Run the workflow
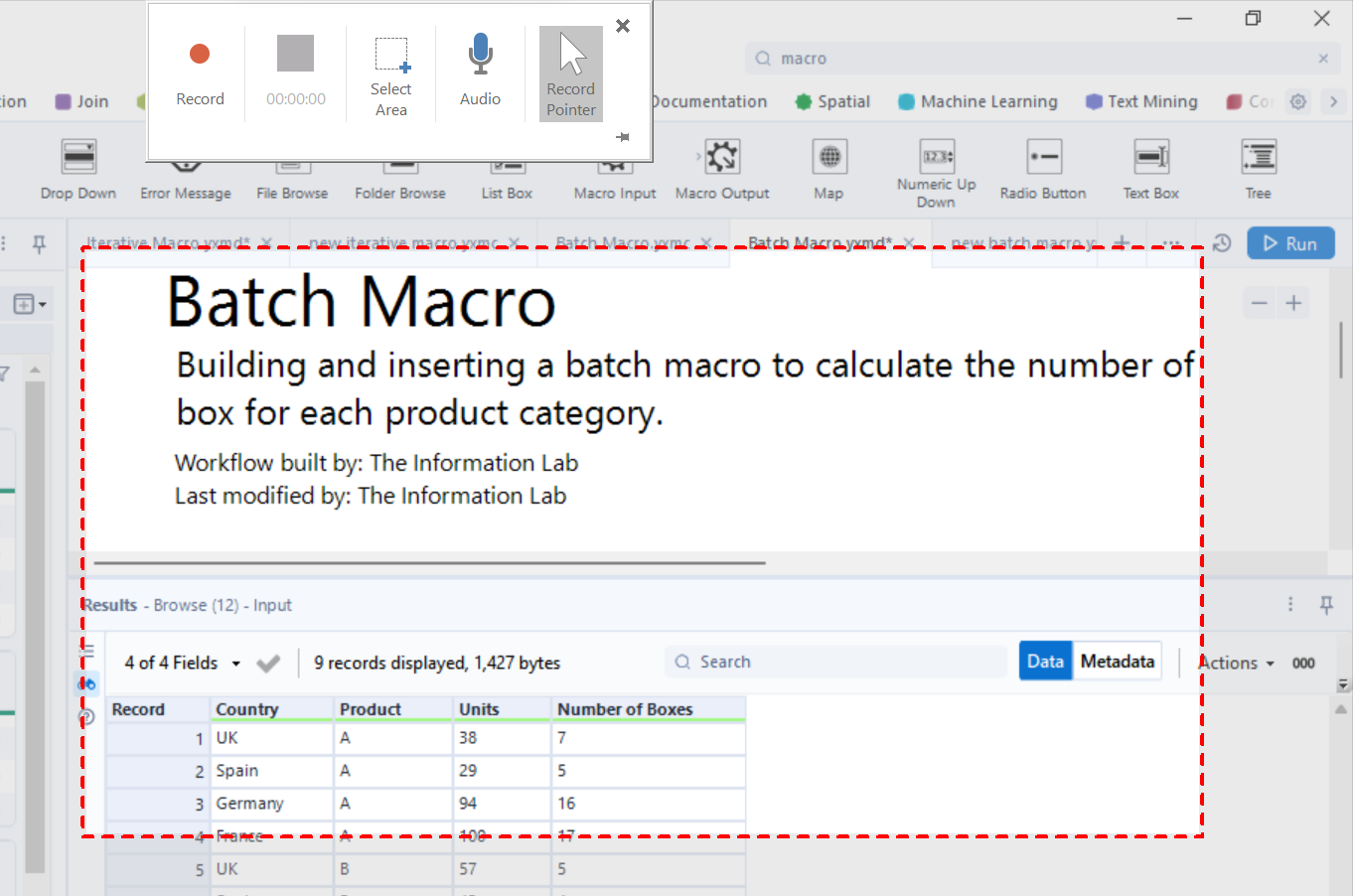This screenshot has width=1353, height=896. [x=1289, y=243]
